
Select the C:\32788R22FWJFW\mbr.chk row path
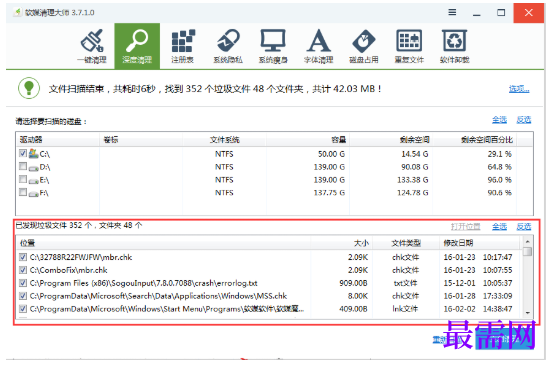point(81,257)
